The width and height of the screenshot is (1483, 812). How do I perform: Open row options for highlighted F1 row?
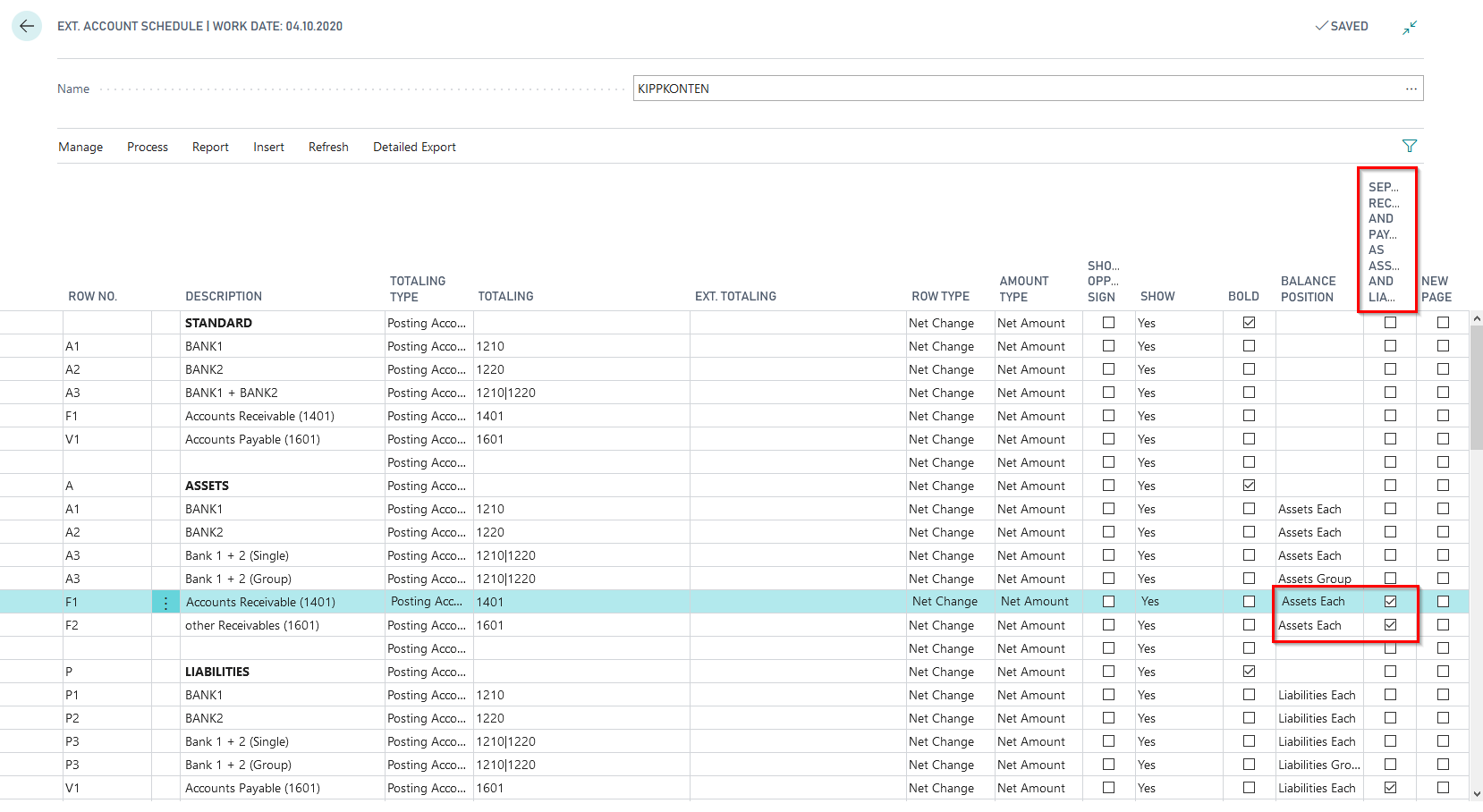point(165,603)
